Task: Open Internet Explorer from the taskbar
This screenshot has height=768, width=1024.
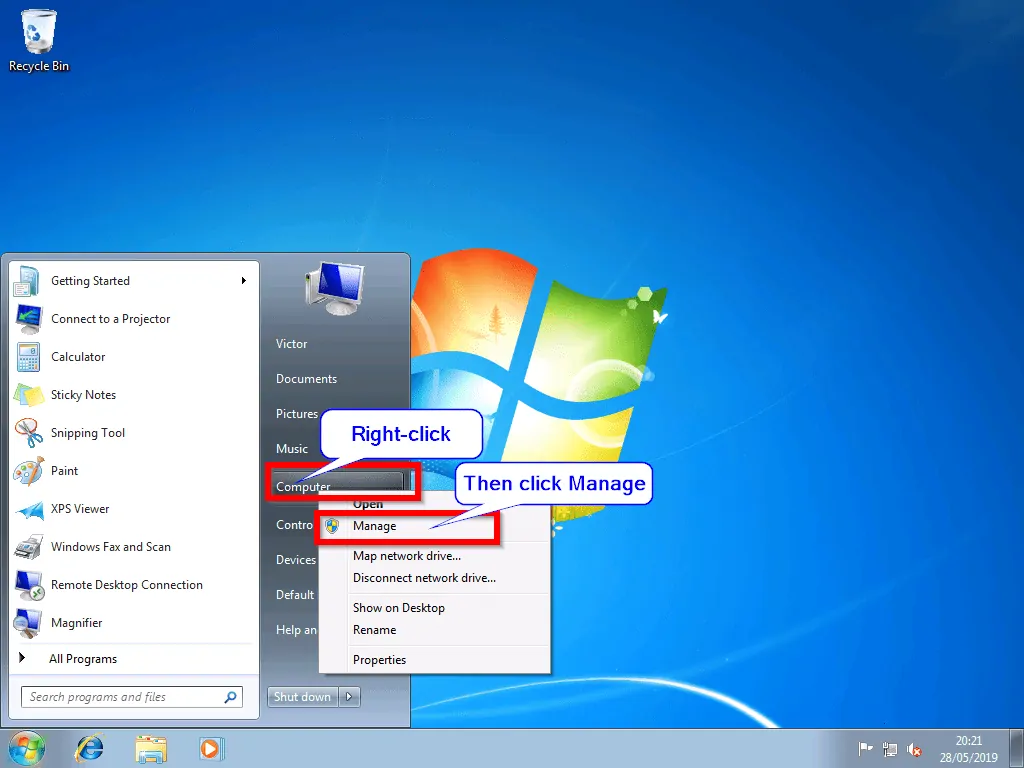Action: (x=89, y=748)
